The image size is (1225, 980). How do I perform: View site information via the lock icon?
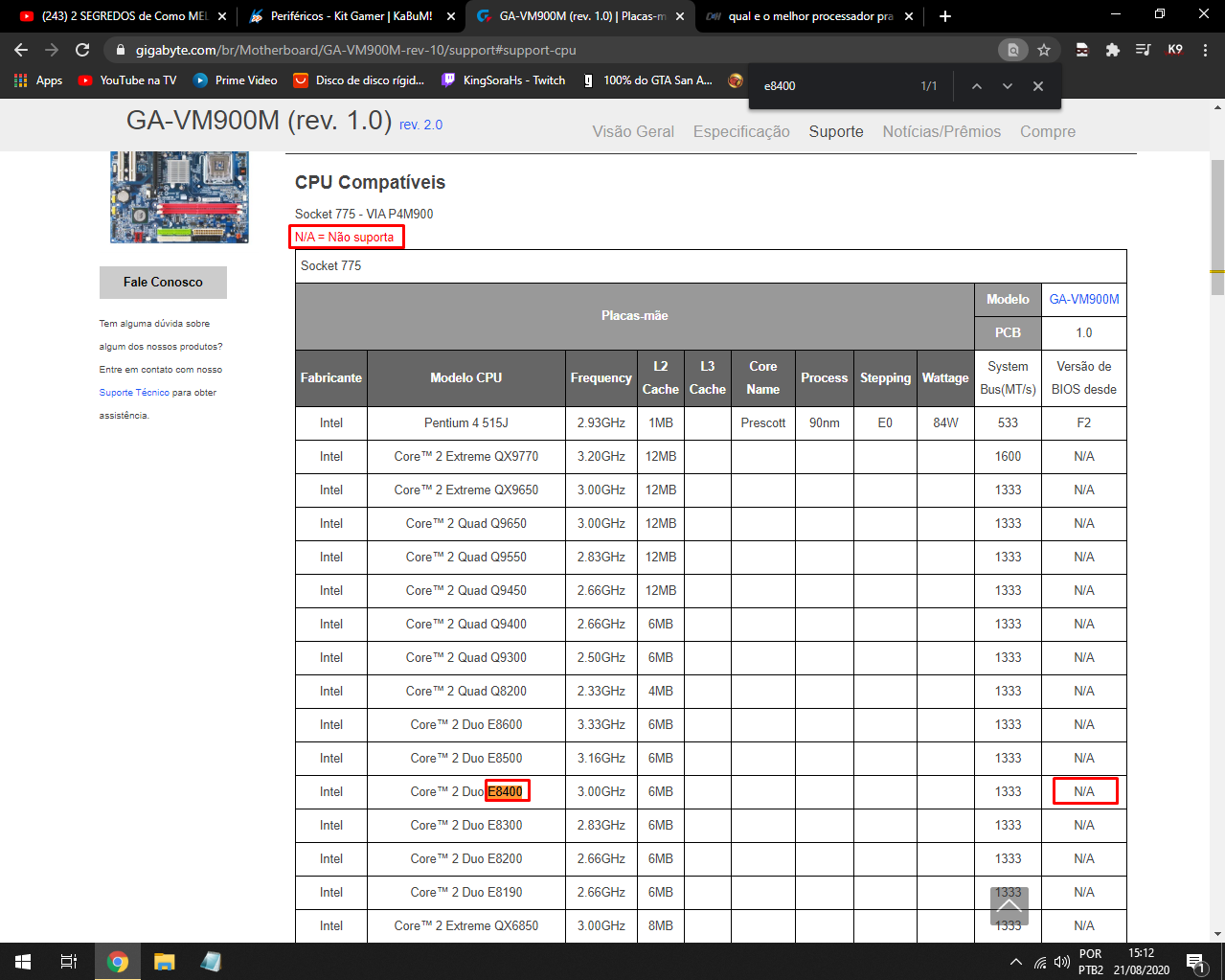120,50
